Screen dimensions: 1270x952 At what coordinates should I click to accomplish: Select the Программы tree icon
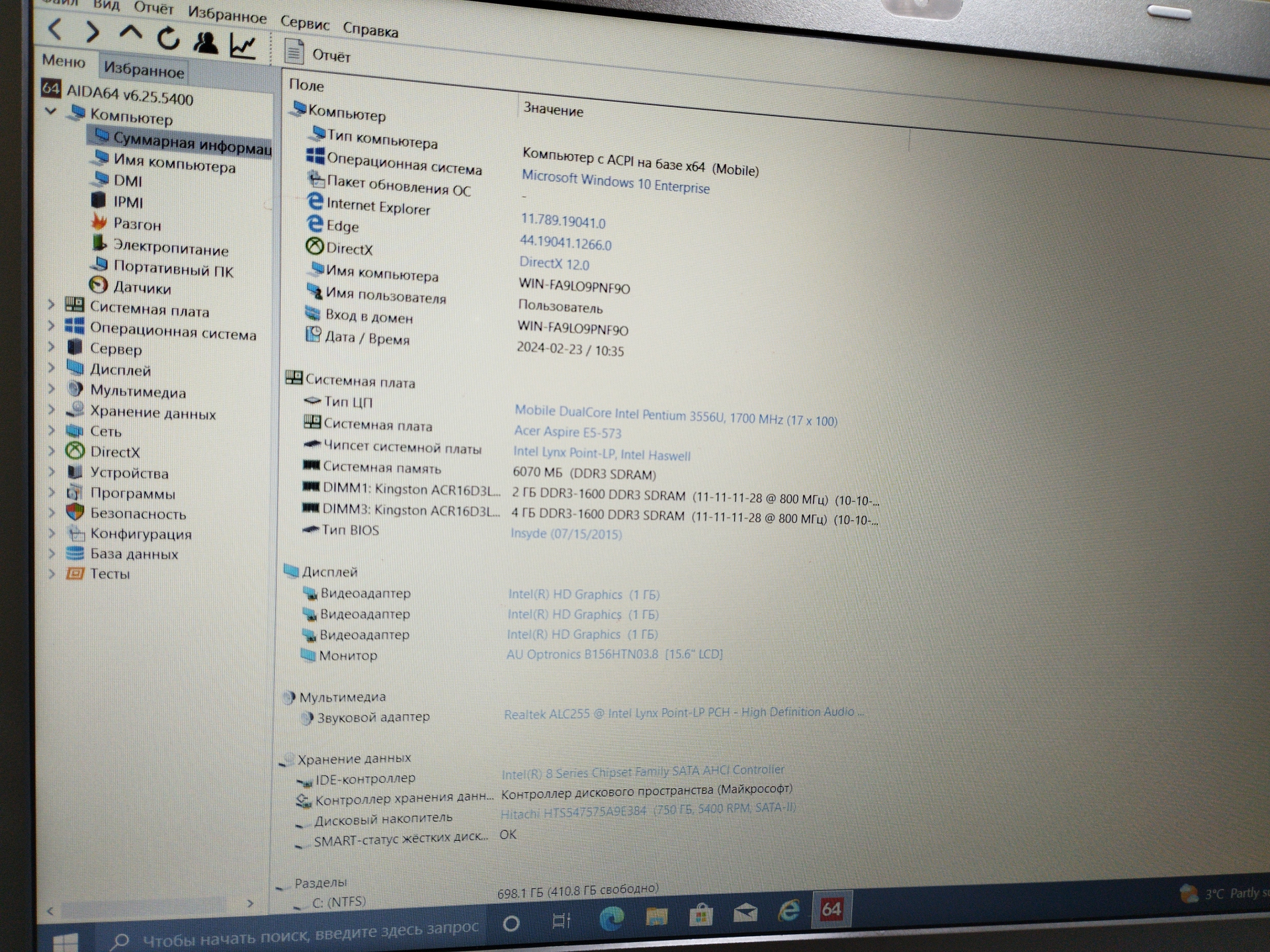pos(75,493)
